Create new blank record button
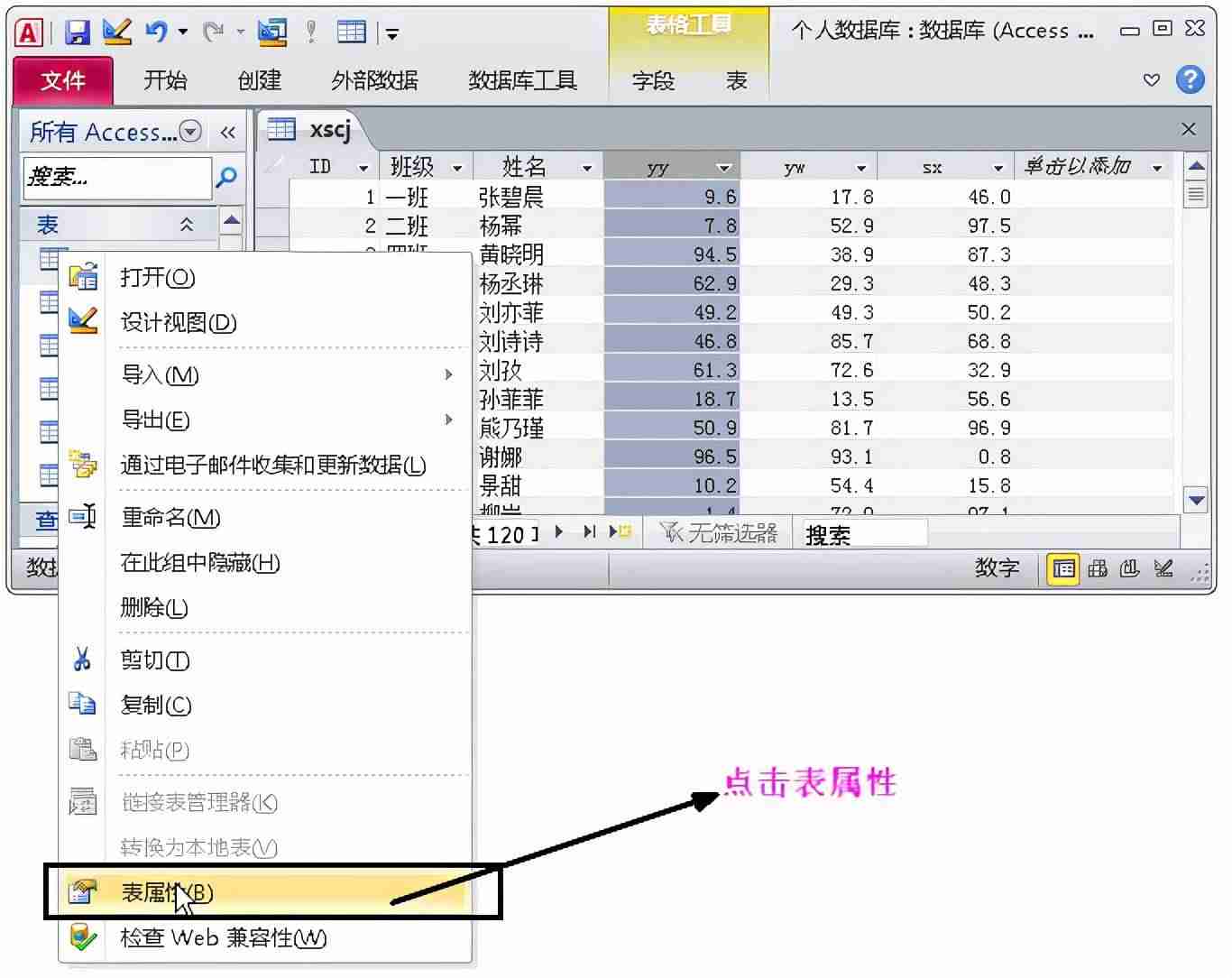 coord(620,531)
